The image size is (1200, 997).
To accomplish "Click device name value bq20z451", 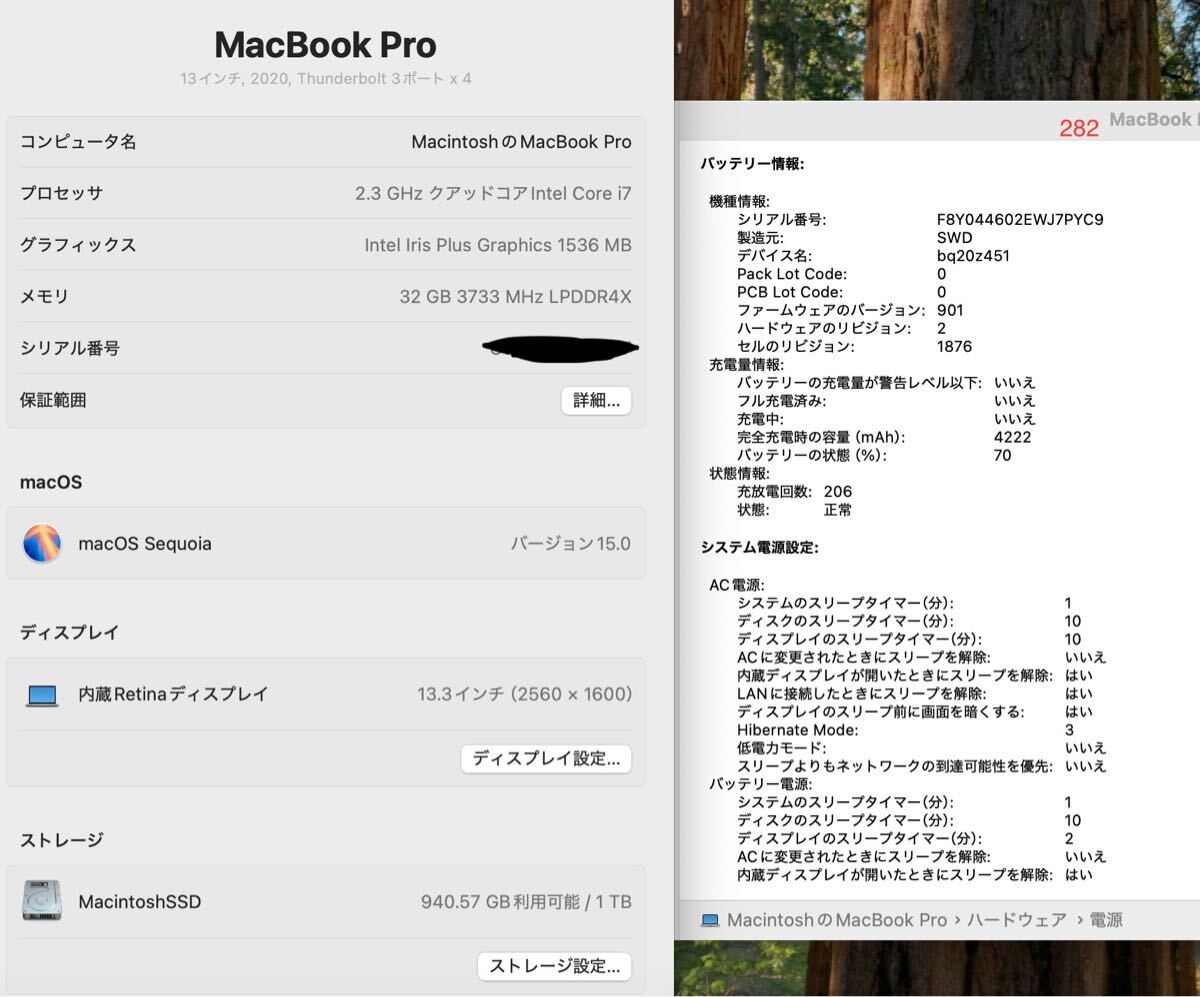I will (x=973, y=255).
